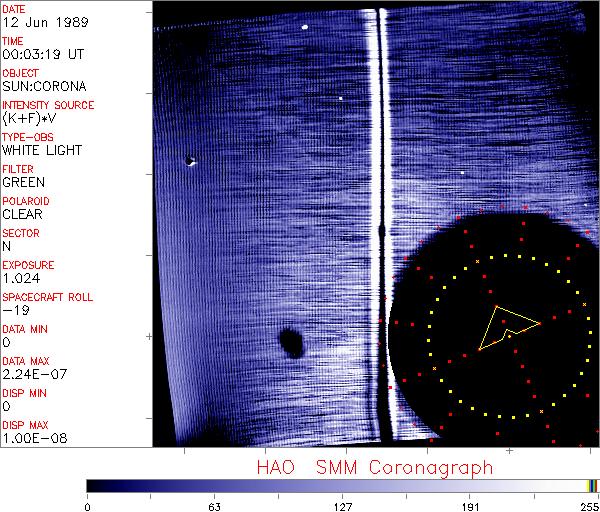Click the DATA MAX value 2.24E-07
The width and height of the screenshot is (600, 512).
tap(33, 374)
